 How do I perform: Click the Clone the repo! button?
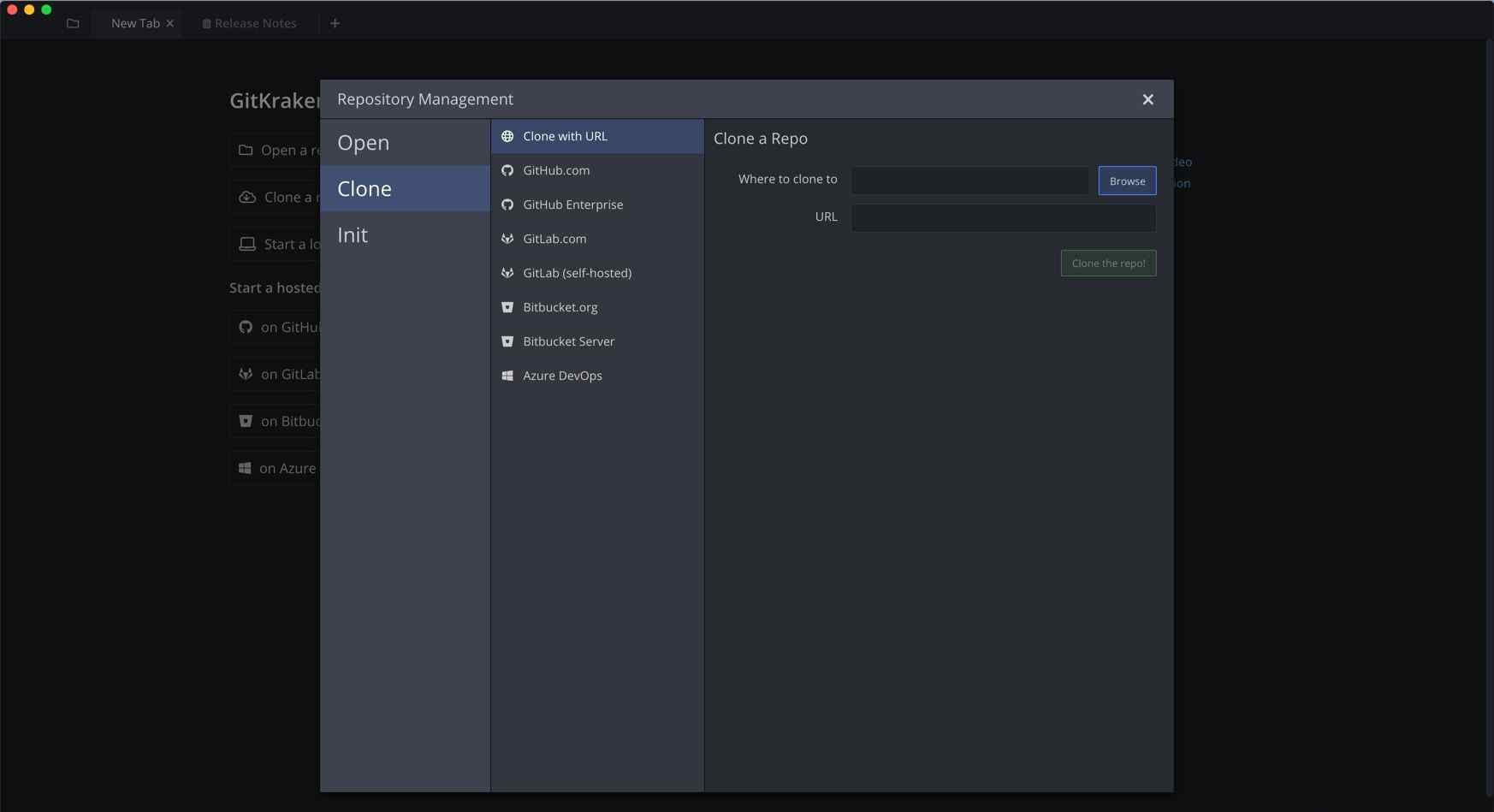click(1108, 263)
